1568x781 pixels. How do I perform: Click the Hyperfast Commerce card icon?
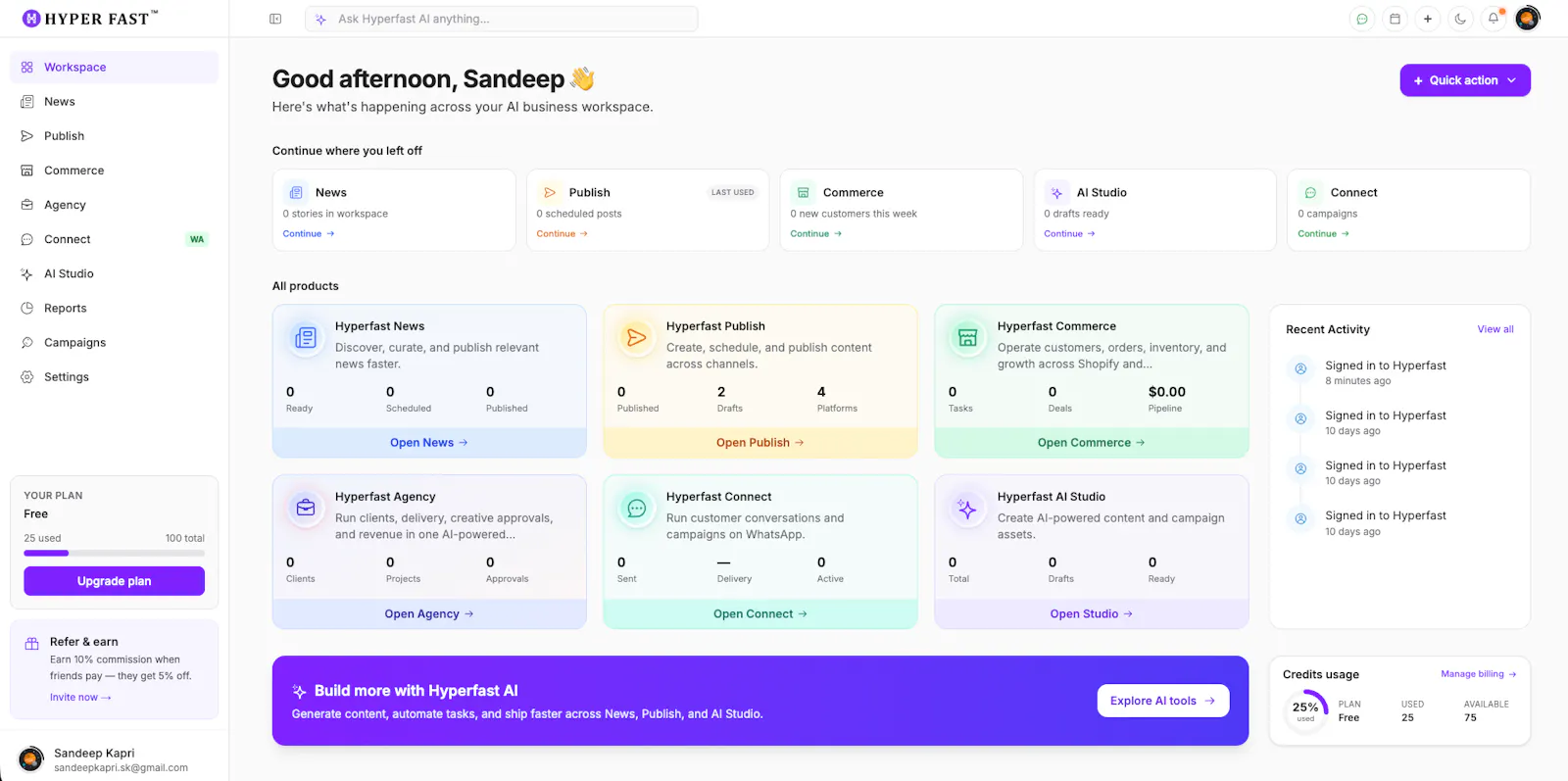967,338
